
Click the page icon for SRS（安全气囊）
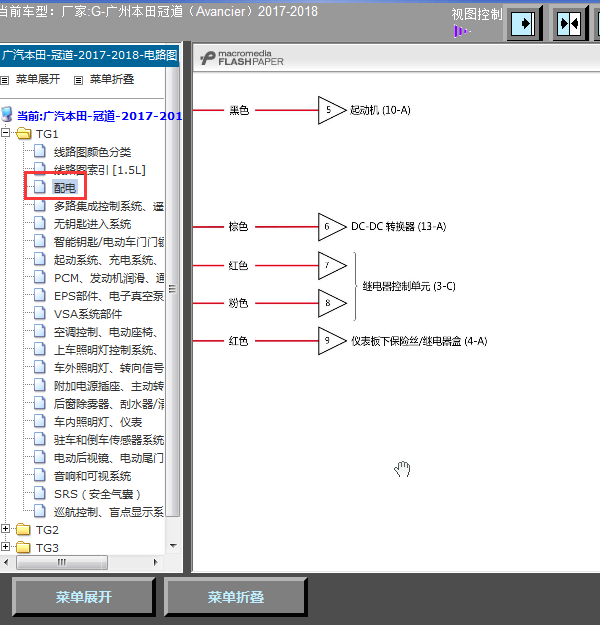40,493
